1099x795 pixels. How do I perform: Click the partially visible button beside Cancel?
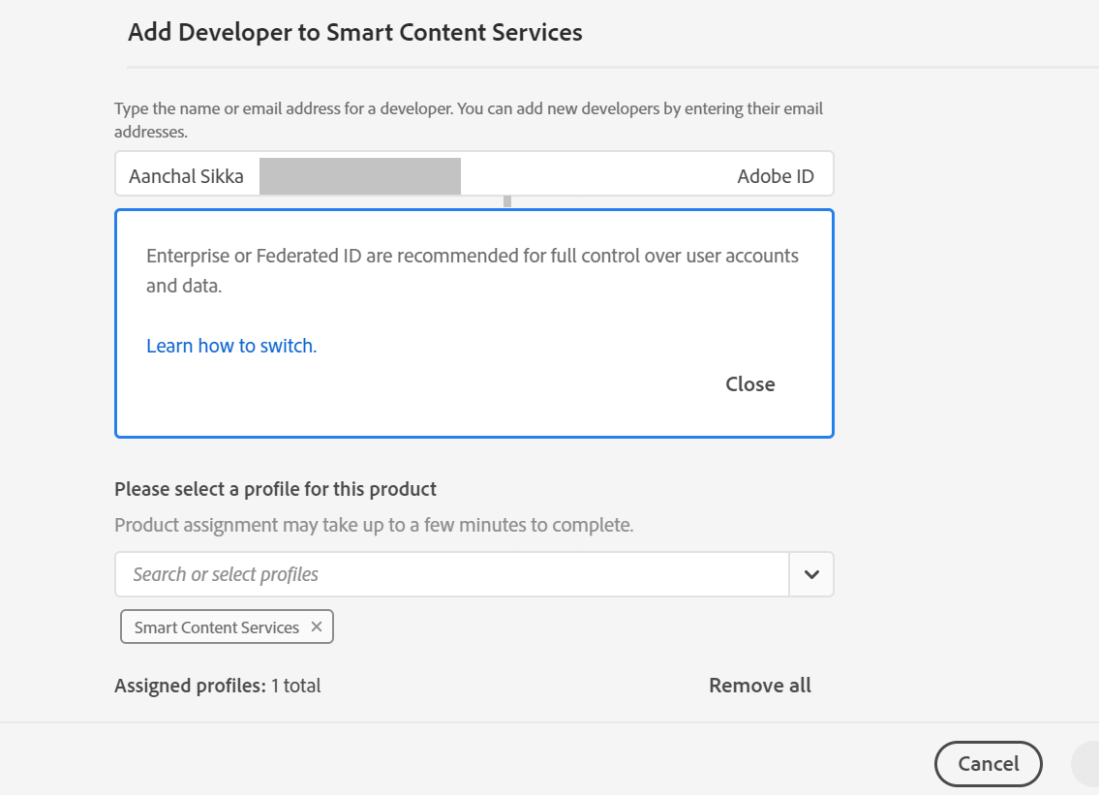(x=1085, y=764)
